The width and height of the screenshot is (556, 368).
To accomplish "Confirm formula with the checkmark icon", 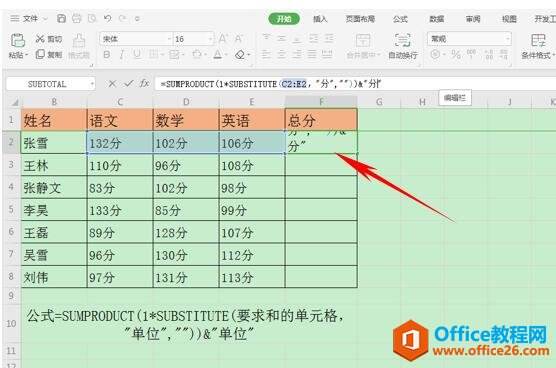I will tap(128, 84).
